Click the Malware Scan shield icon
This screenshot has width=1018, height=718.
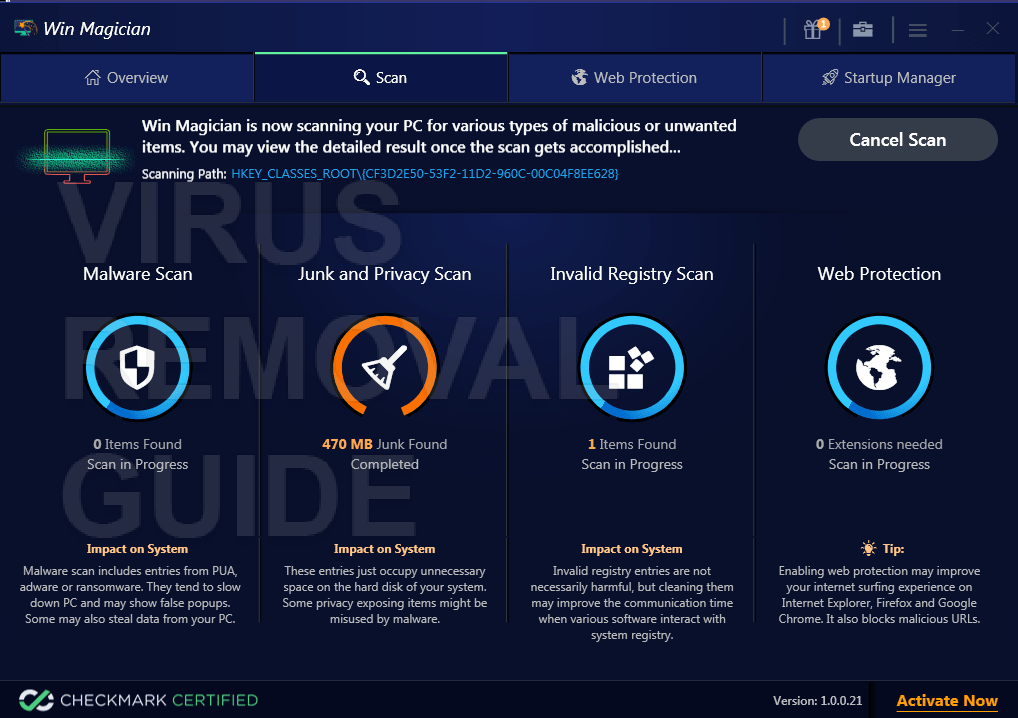pyautogui.click(x=138, y=367)
